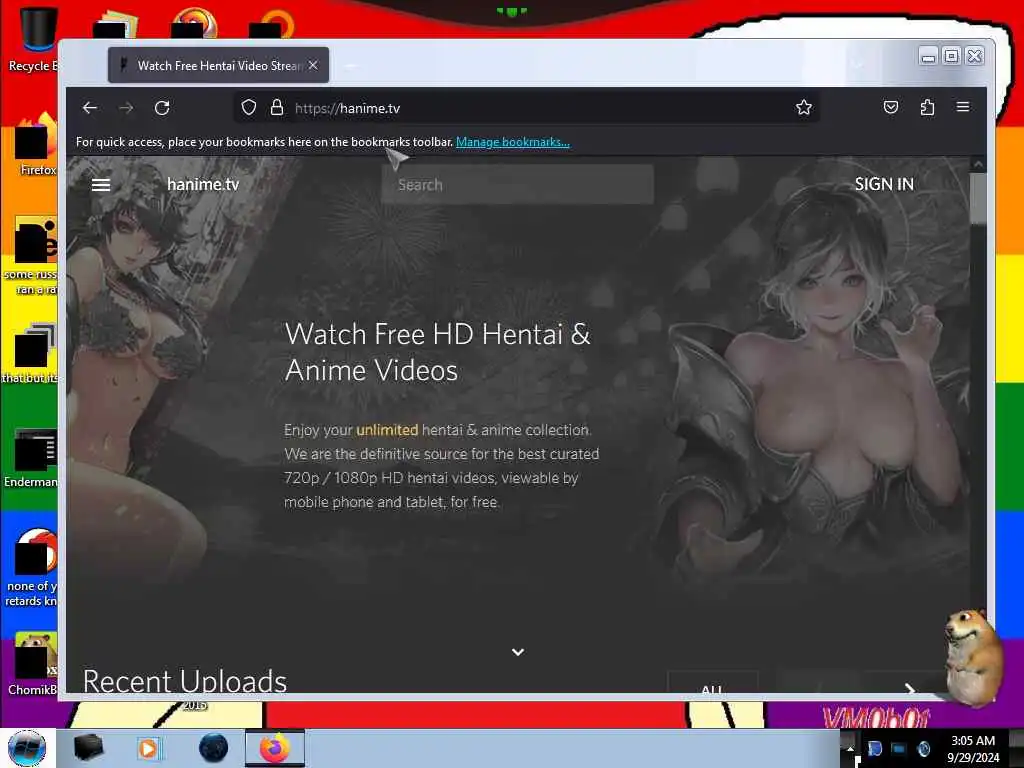The width and height of the screenshot is (1024, 768).
Task: Click the down chevron below the banner
Action: click(x=518, y=652)
